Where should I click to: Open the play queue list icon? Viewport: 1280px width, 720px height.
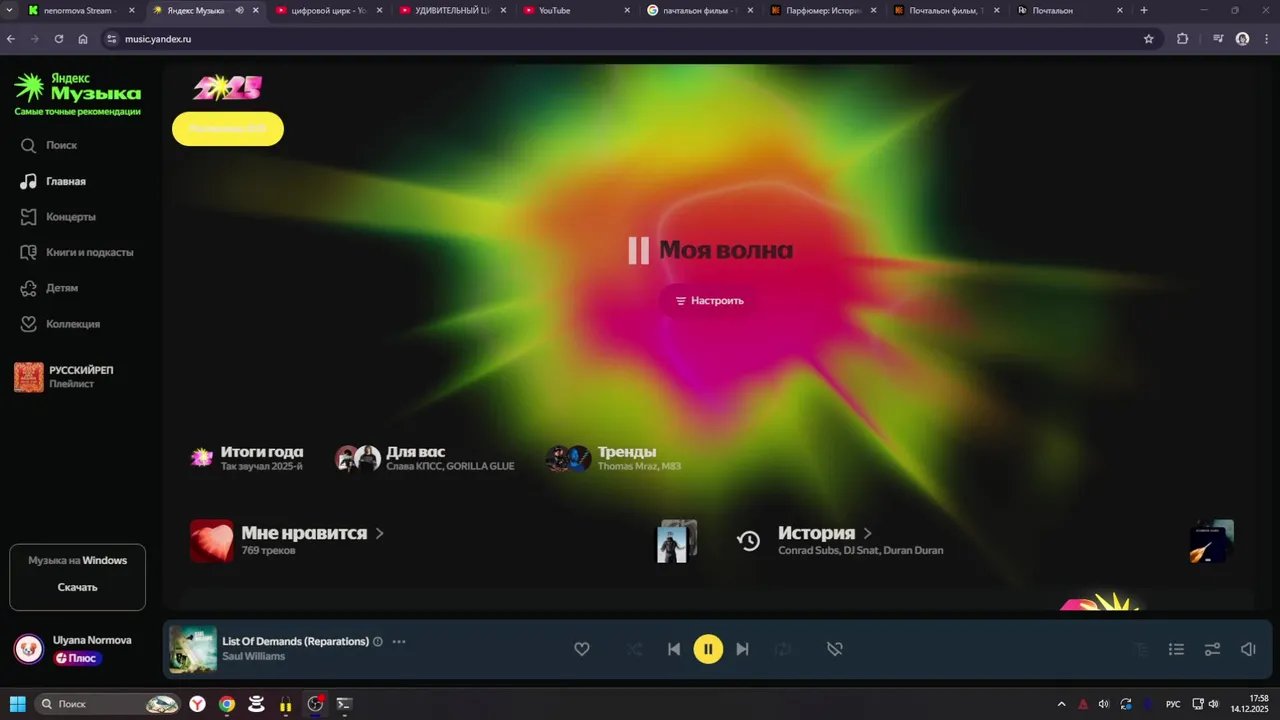pos(1177,649)
